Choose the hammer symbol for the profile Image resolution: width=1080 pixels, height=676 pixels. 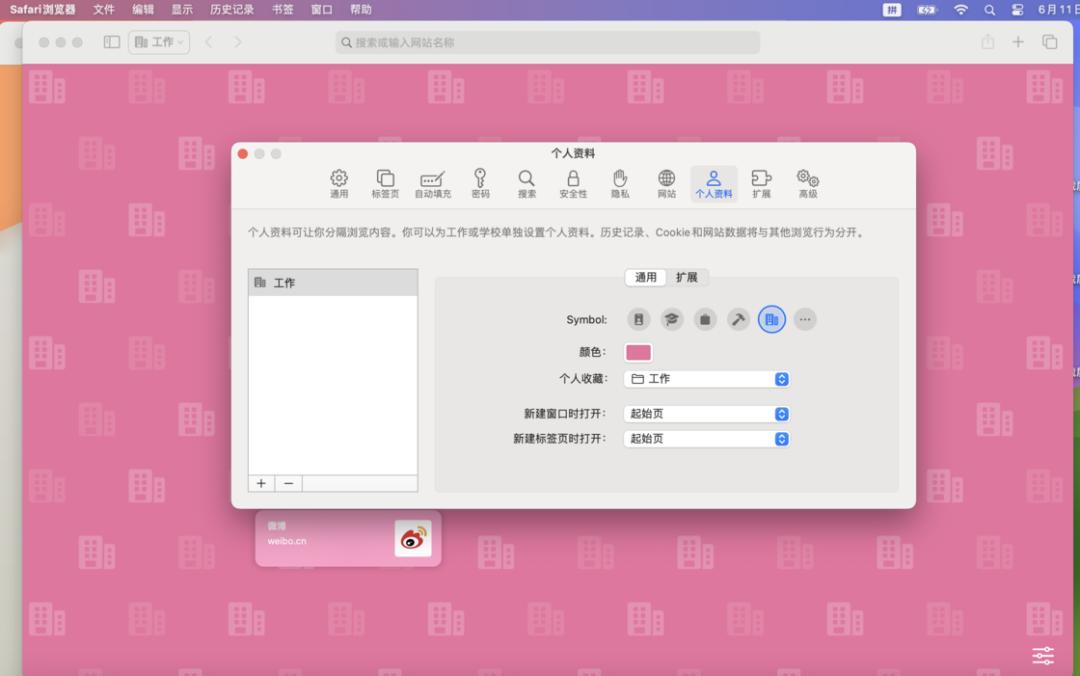pyautogui.click(x=738, y=320)
